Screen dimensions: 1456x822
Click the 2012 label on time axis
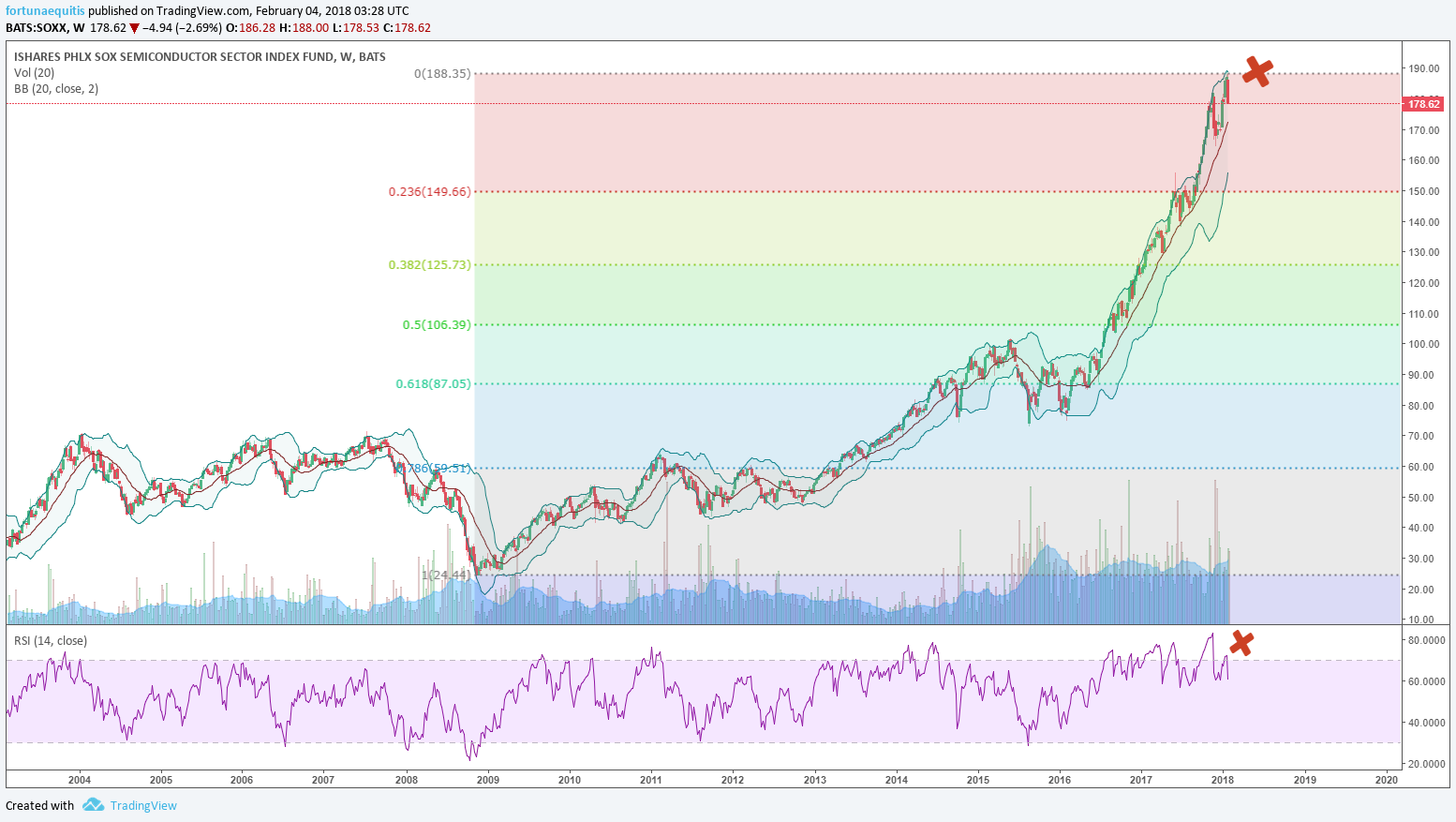(733, 779)
